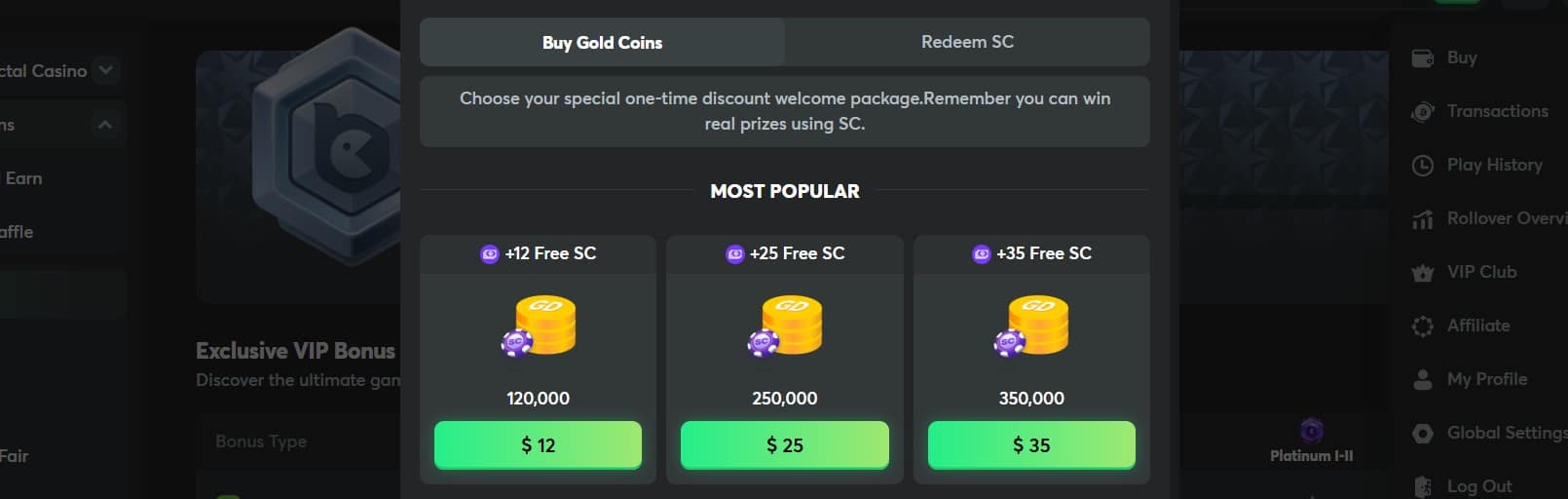Buy the $ 12 gold coin package
Image resolution: width=1568 pixels, height=499 pixels.
point(538,445)
